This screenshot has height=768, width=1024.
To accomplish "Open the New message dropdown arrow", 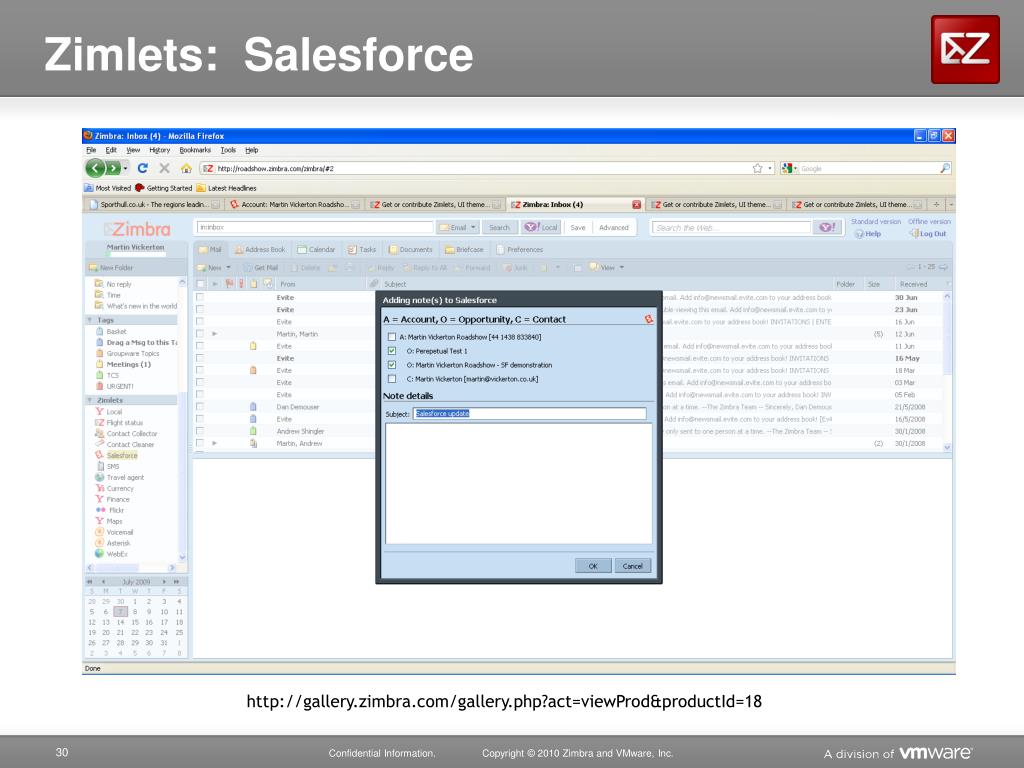I will tap(229, 268).
